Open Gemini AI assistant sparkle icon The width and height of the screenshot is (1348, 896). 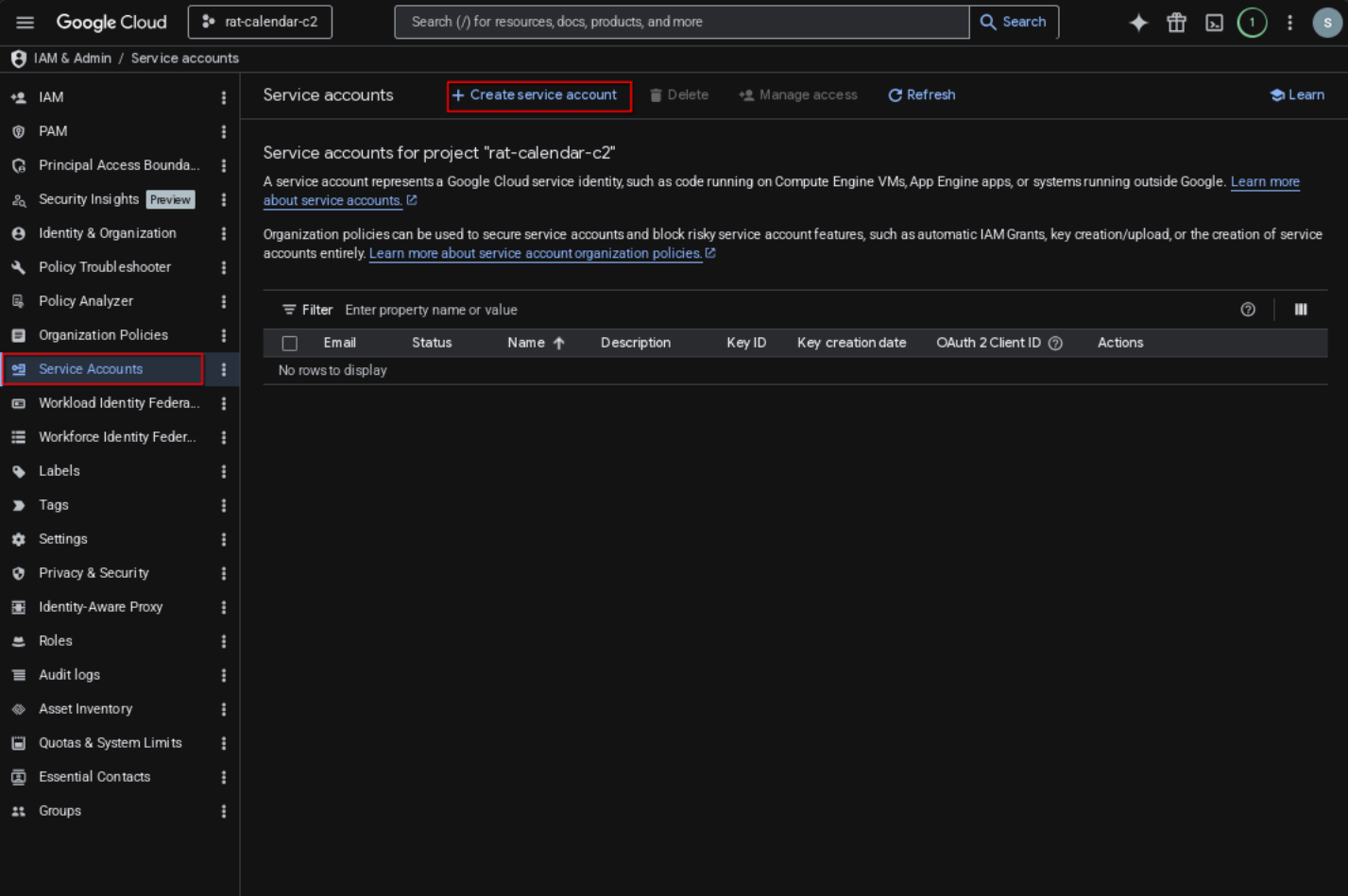(1138, 23)
